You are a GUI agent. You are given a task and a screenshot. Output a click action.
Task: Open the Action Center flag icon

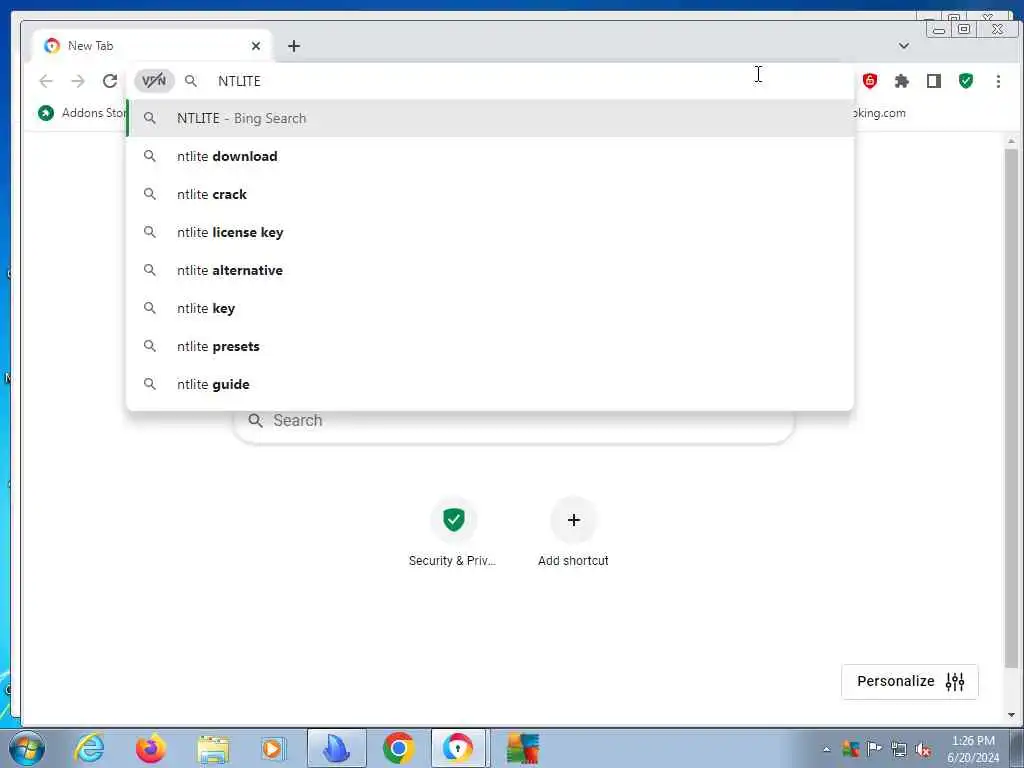coord(874,749)
